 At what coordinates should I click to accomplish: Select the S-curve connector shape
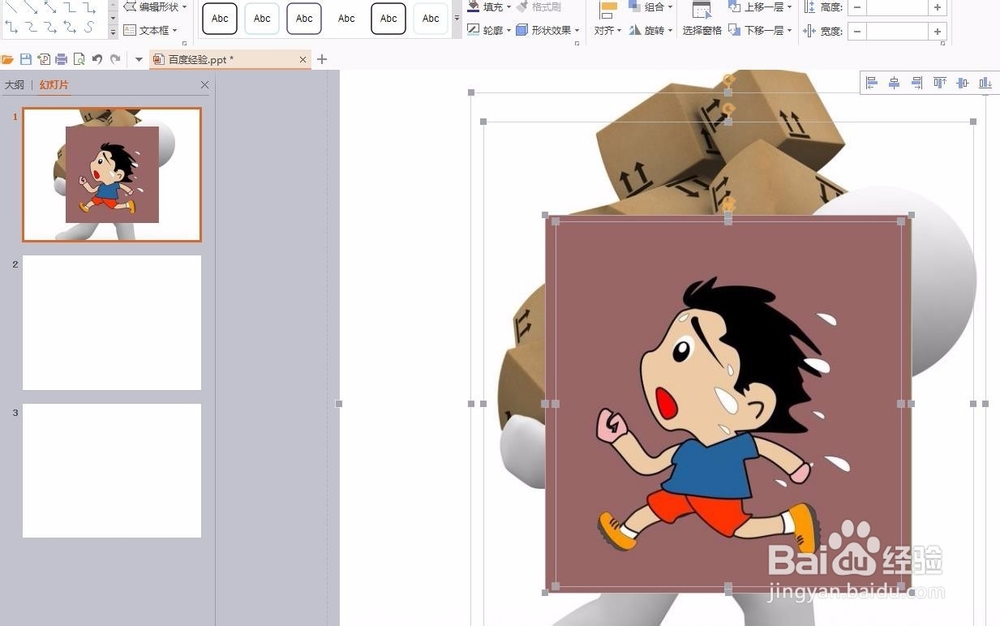click(x=89, y=27)
